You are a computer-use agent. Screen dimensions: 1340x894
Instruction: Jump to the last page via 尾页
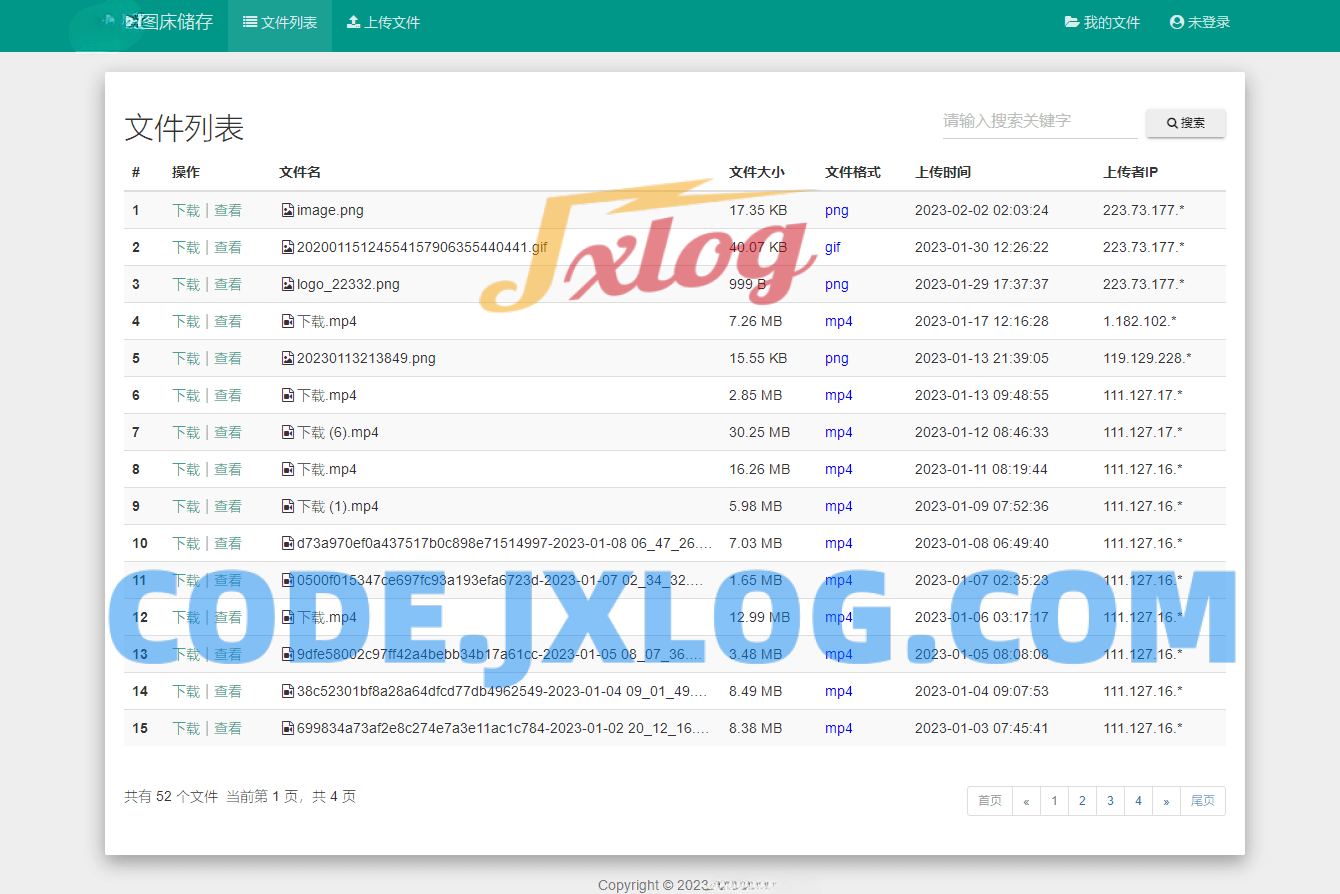[1202, 800]
